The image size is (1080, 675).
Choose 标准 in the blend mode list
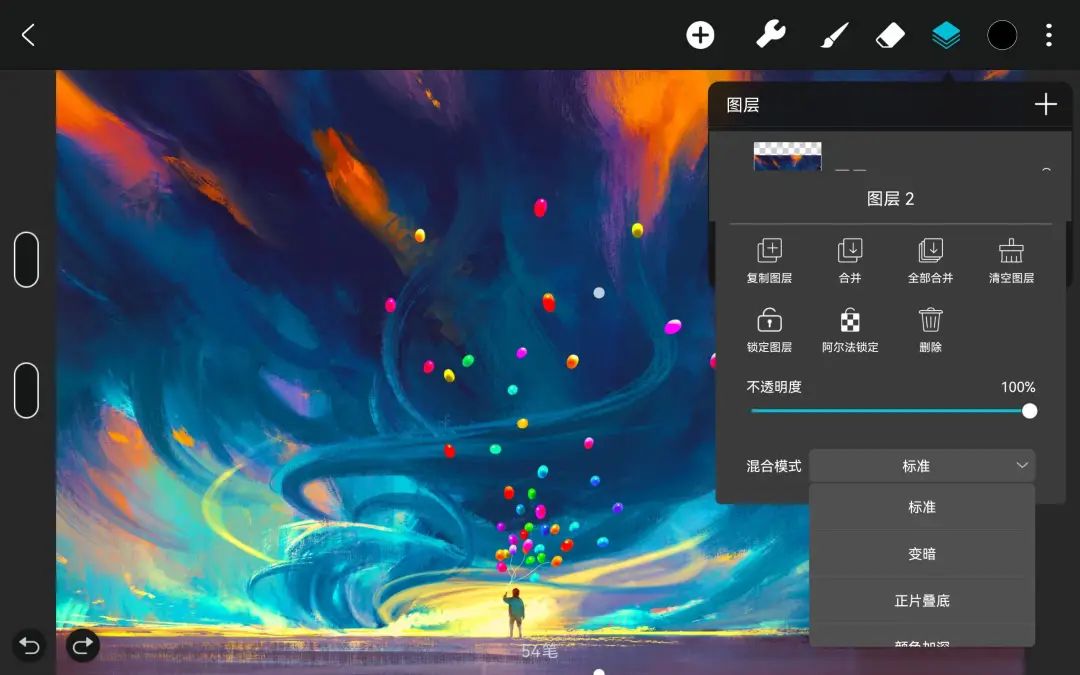(x=922, y=508)
